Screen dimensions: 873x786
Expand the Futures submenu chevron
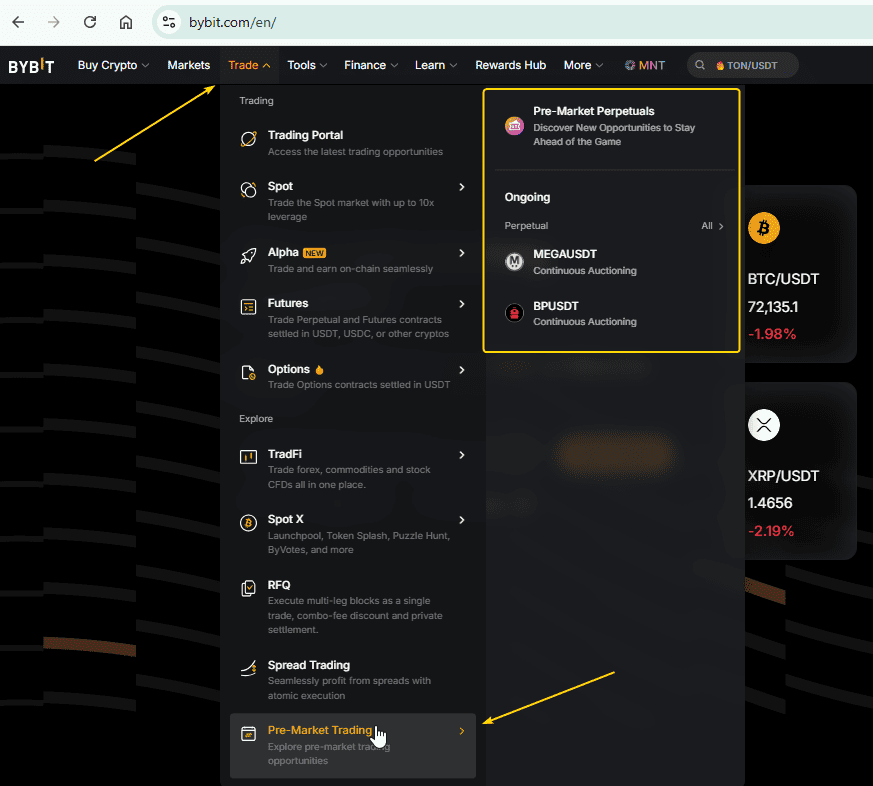point(462,304)
